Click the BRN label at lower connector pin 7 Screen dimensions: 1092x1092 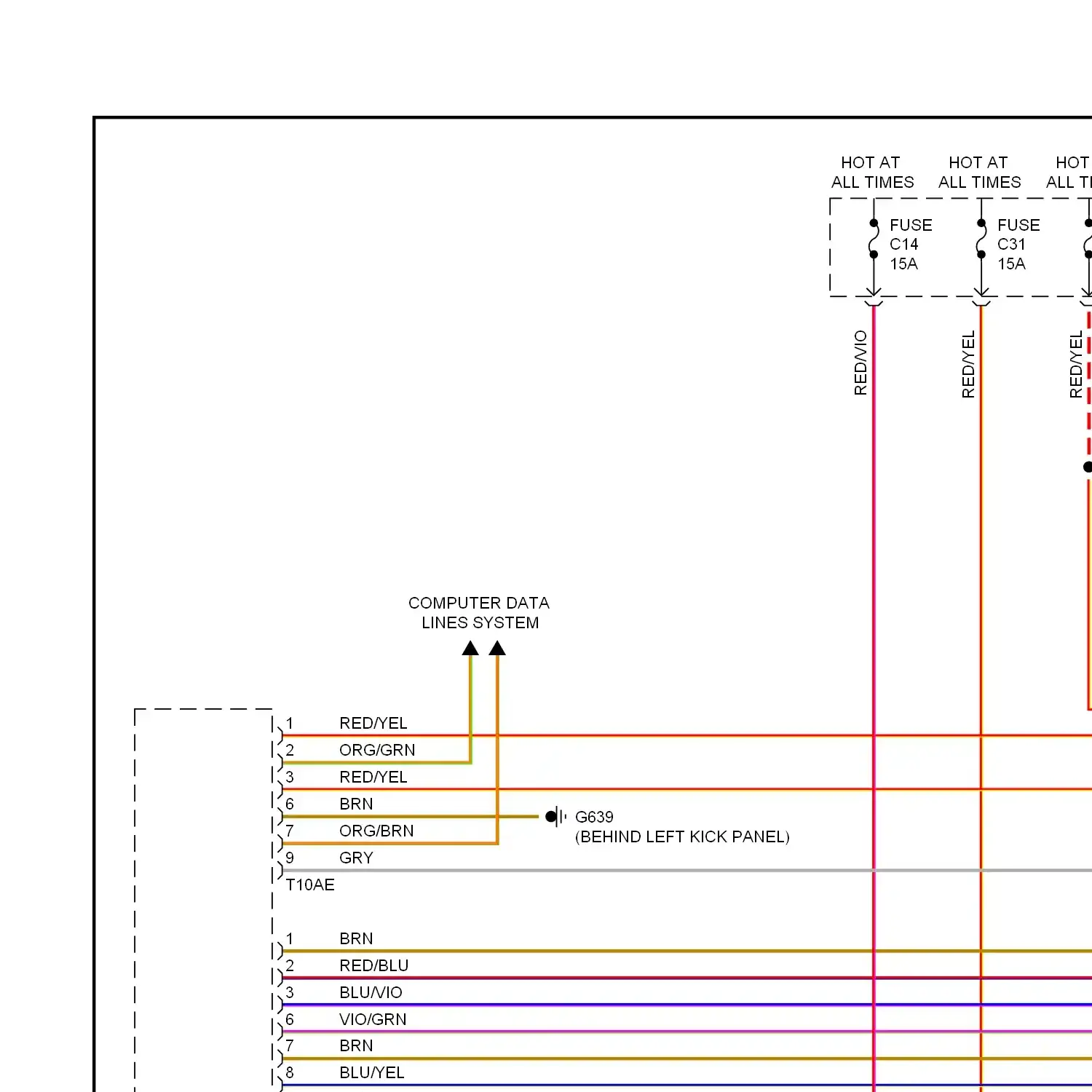click(356, 1045)
